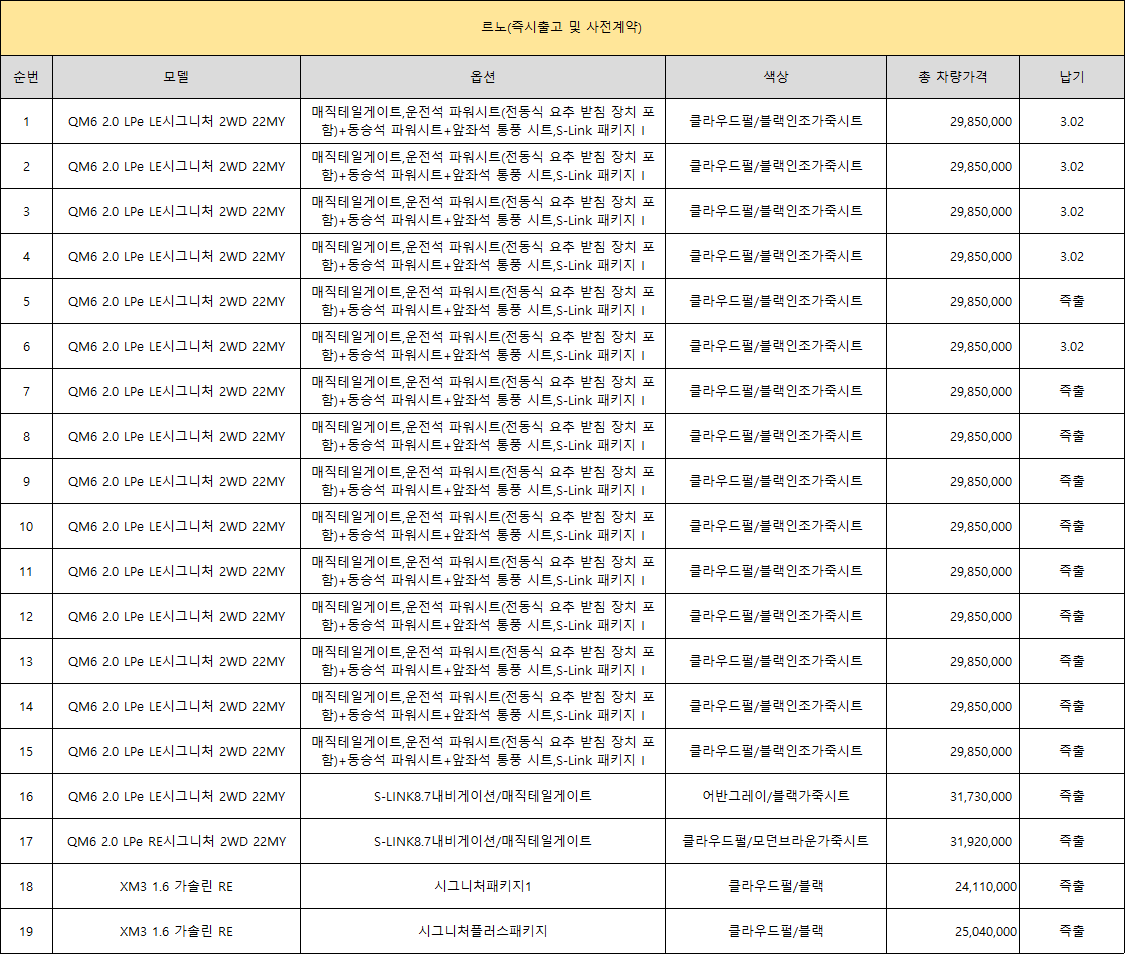Select the XM3 model cell in row 19

pos(176,931)
